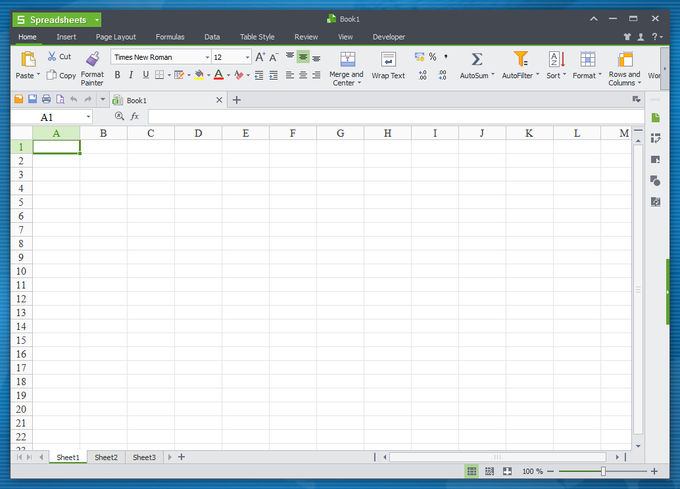Viewport: 680px width, 489px height.
Task: Click the AutoFilter funnel icon
Action: click(x=520, y=59)
